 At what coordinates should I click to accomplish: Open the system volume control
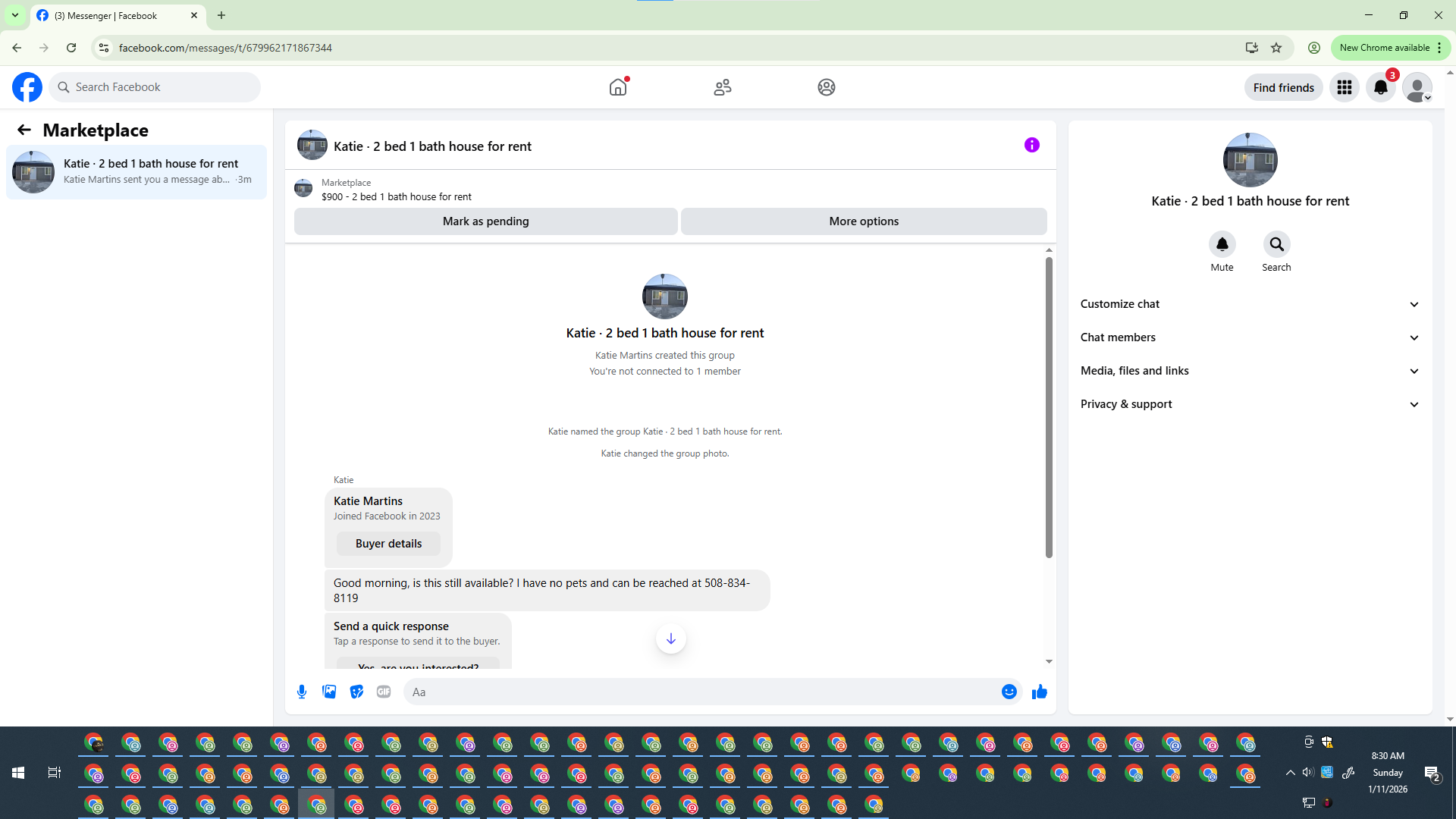[x=1309, y=773]
